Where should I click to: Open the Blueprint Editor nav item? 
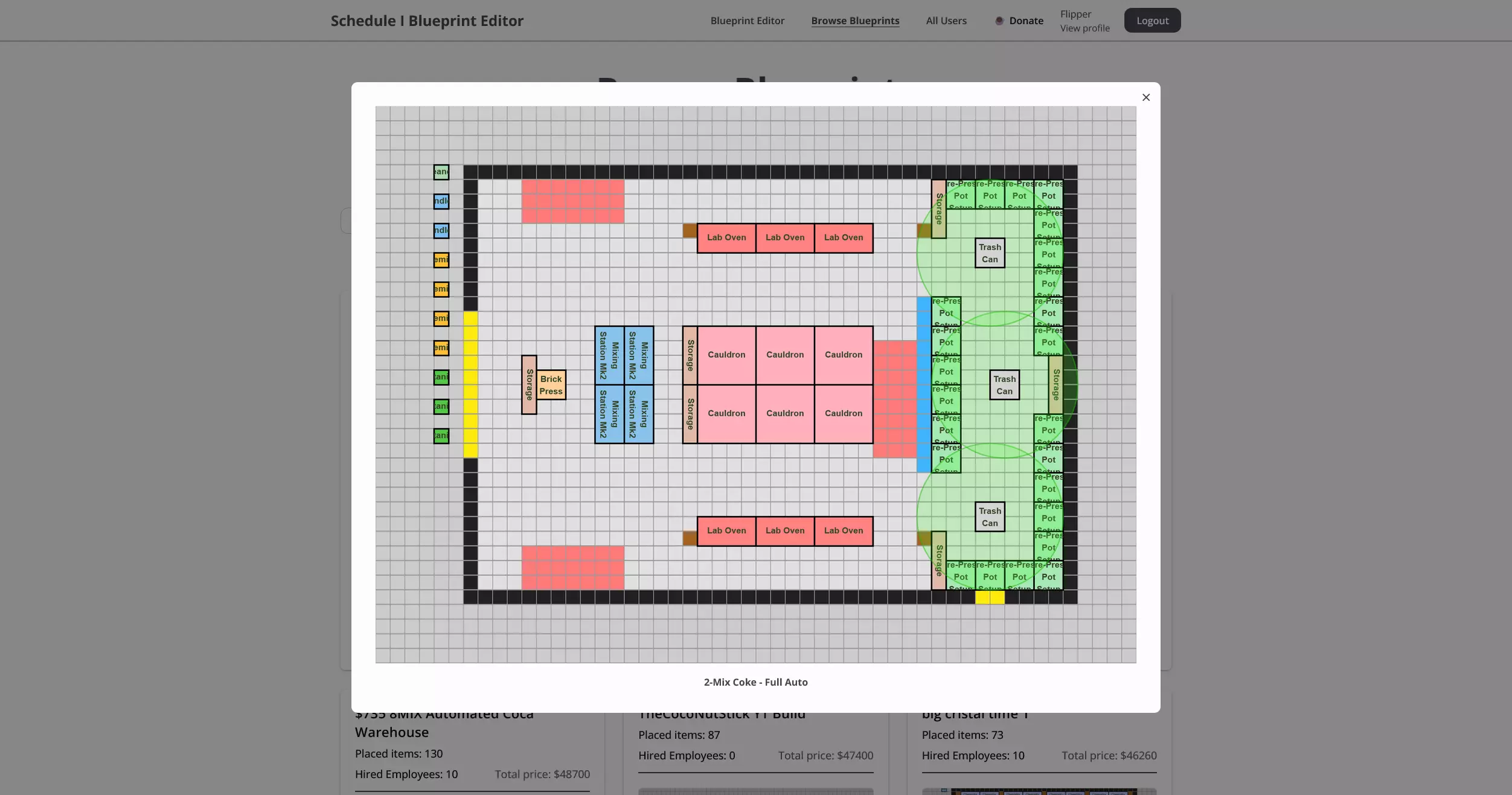[747, 21]
